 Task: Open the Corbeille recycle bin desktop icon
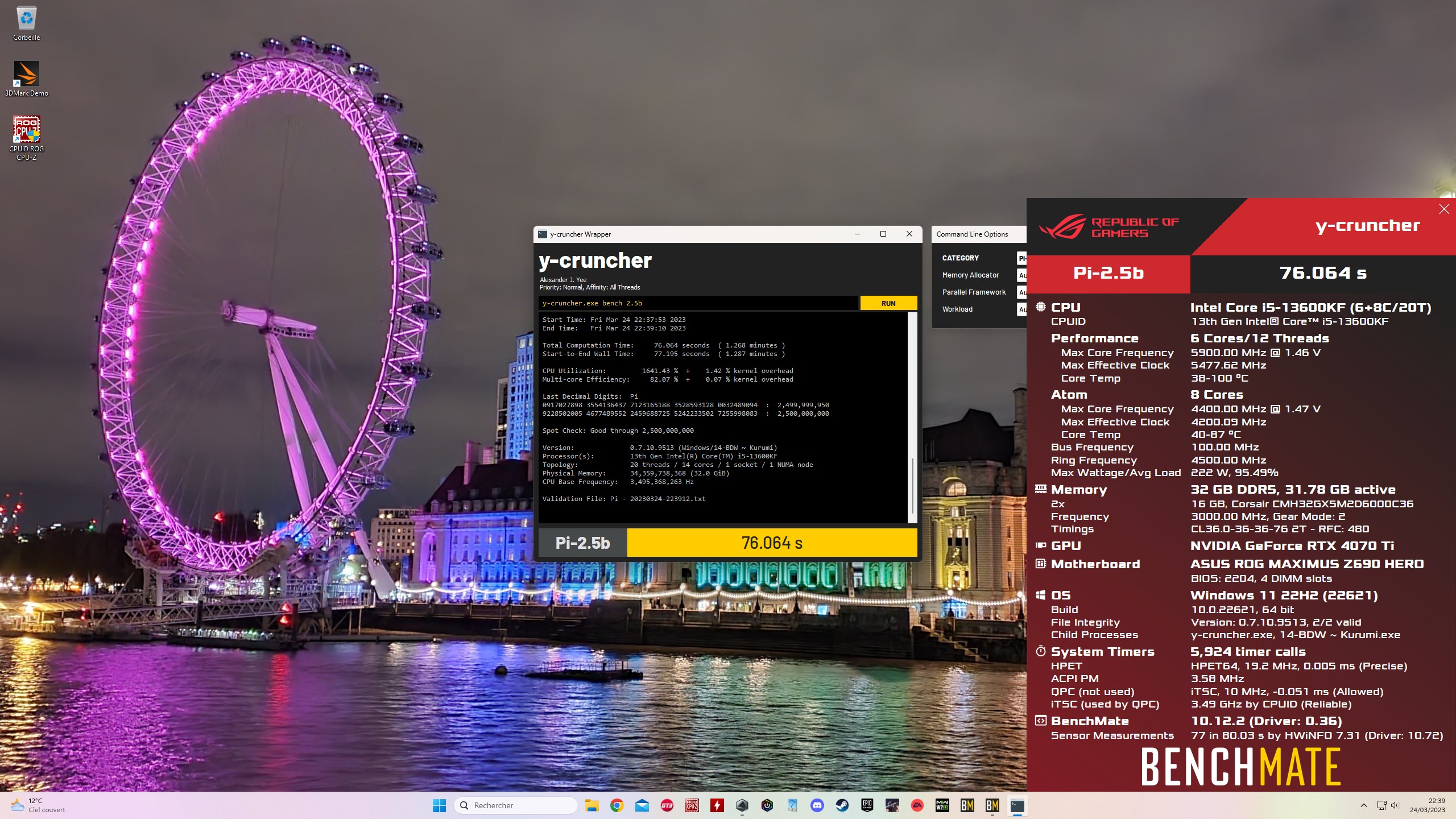click(x=26, y=24)
